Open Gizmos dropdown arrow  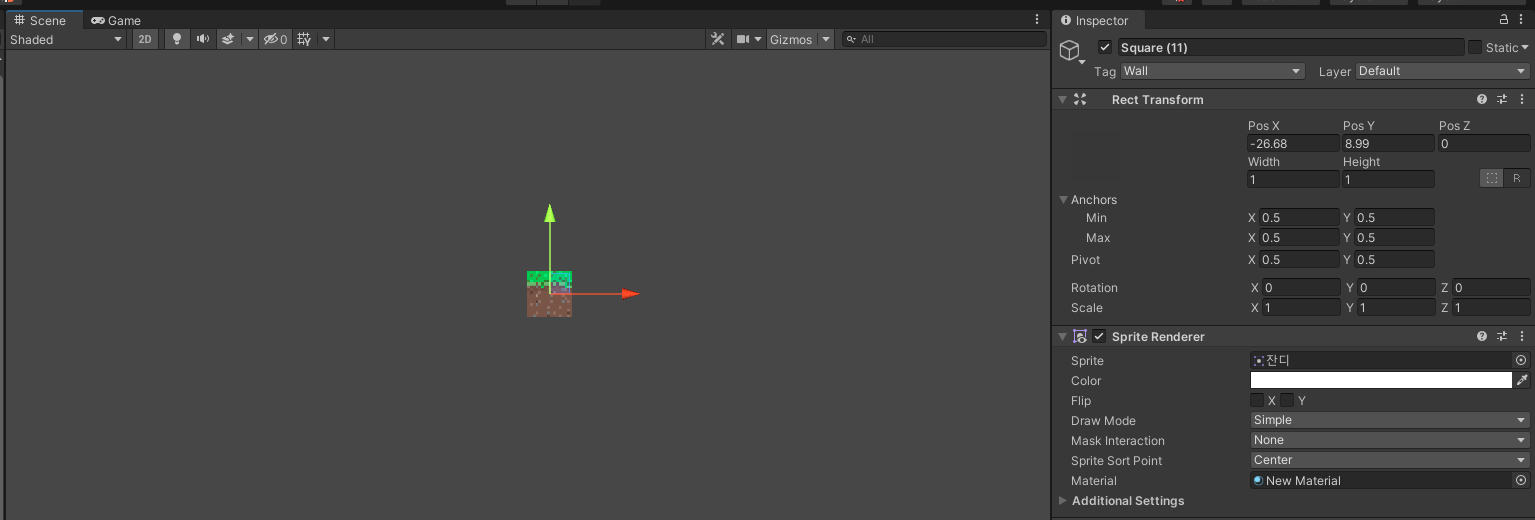825,39
